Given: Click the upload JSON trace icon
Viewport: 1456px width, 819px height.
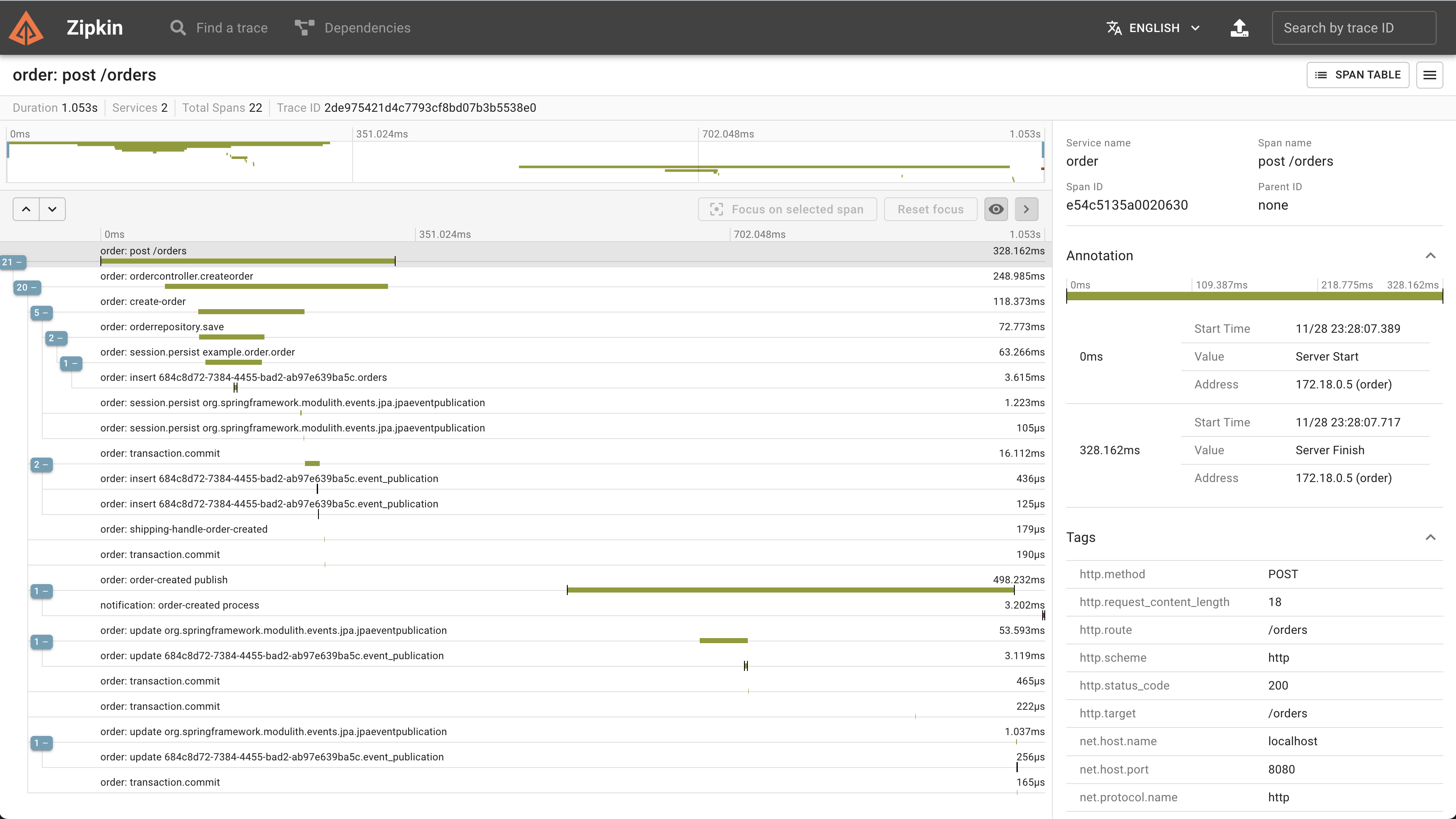Looking at the screenshot, I should click(1239, 28).
